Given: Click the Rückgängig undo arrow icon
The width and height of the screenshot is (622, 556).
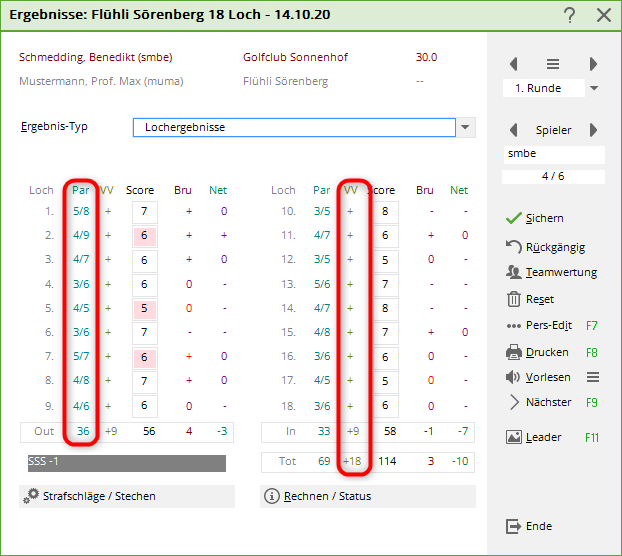Looking at the screenshot, I should click(514, 246).
